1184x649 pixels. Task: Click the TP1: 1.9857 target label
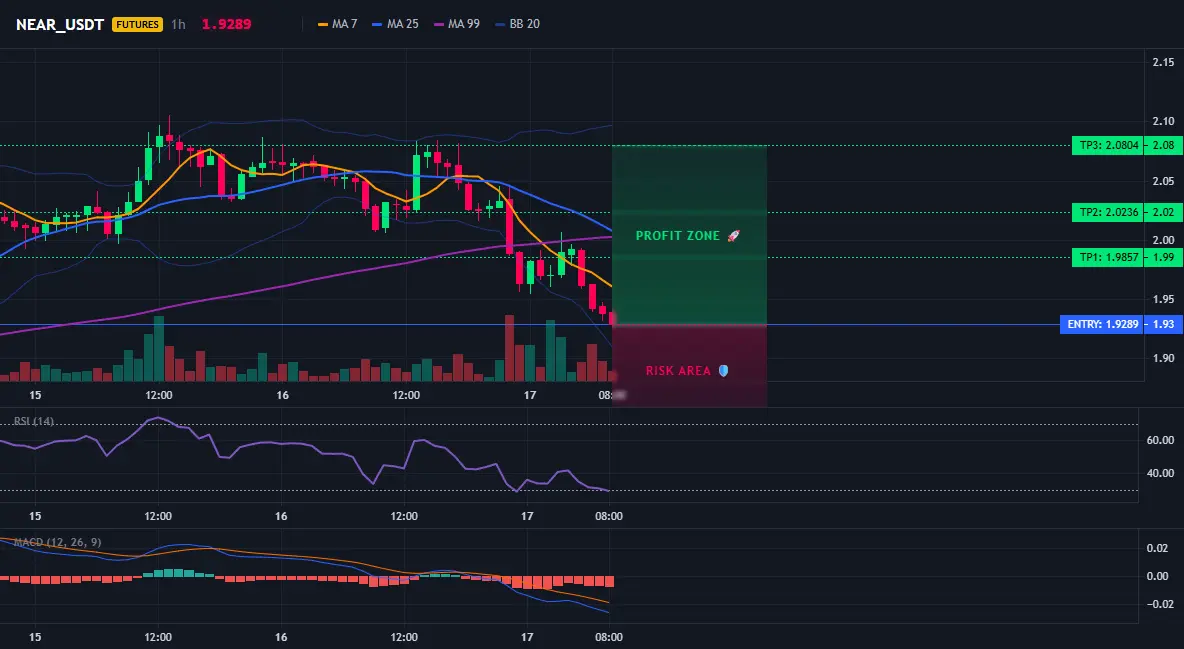[x=1108, y=258]
